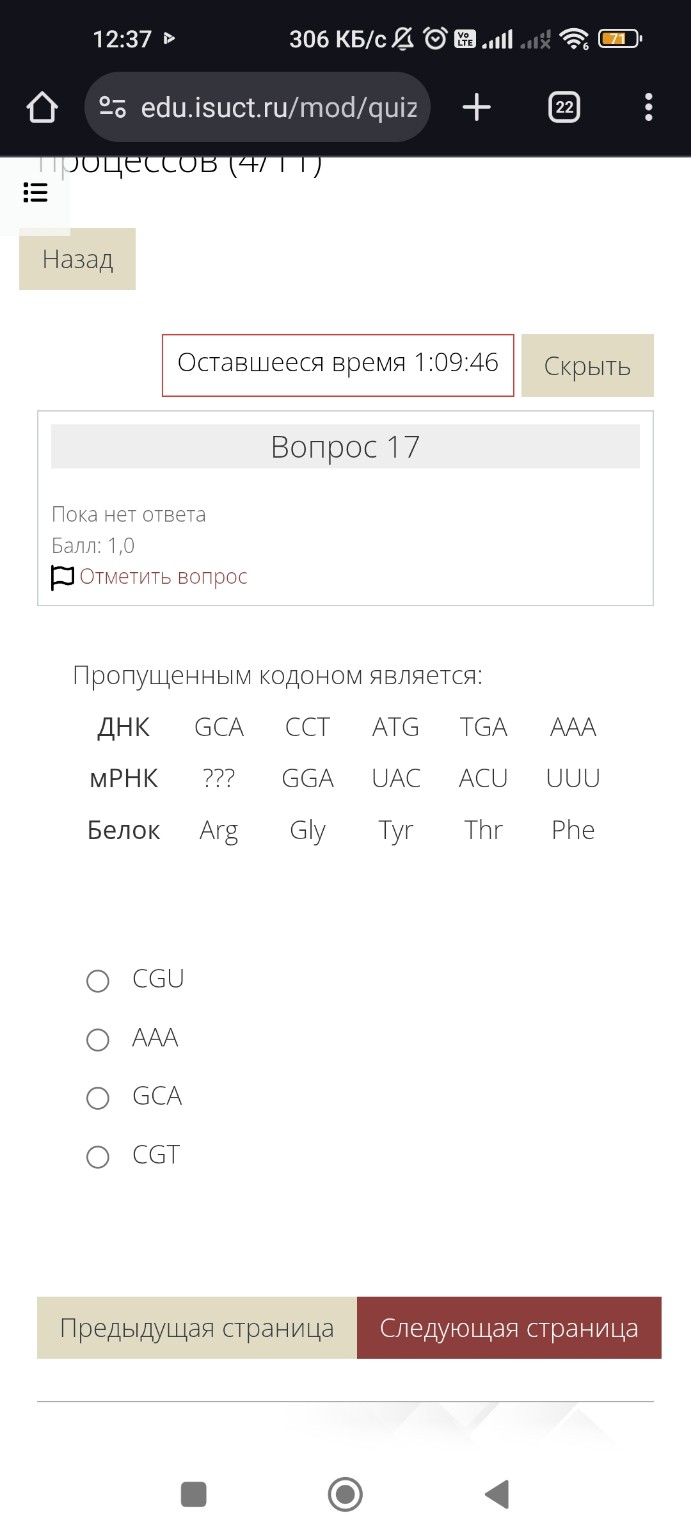Open a new browser tab with the plus icon
Viewport: 691px width, 1536px height.
pyautogui.click(x=476, y=107)
